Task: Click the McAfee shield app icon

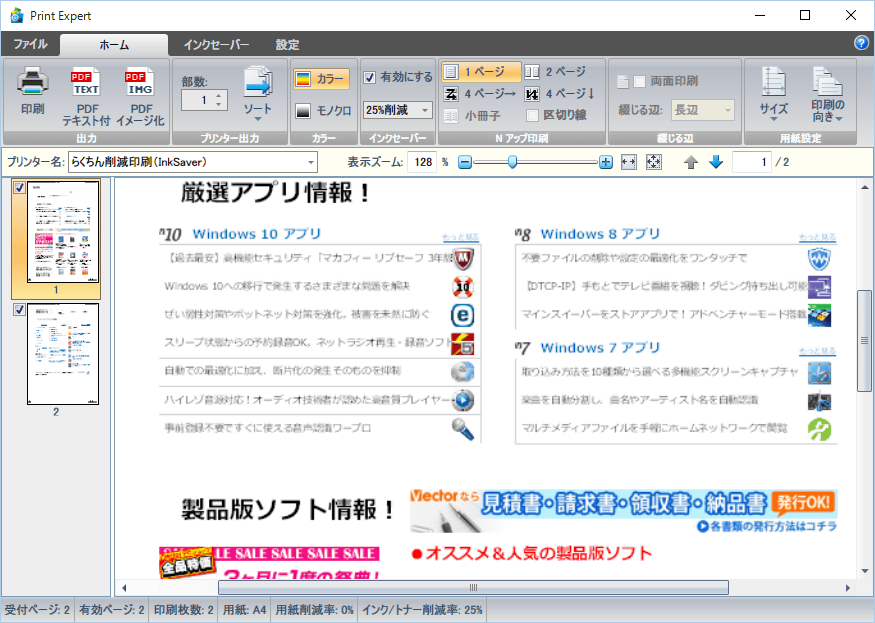Action: click(x=463, y=259)
